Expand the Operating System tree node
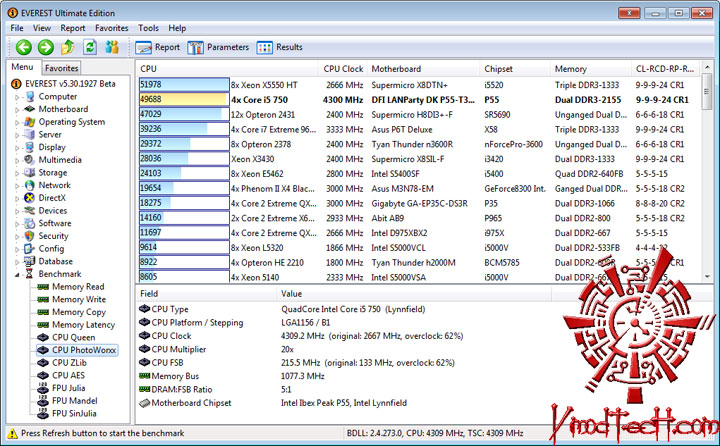720x446 pixels. click(17, 122)
